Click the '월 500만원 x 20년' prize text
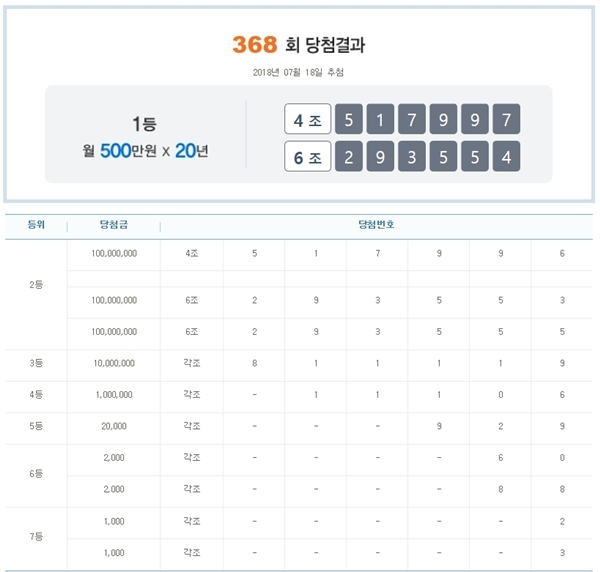 tap(145, 151)
